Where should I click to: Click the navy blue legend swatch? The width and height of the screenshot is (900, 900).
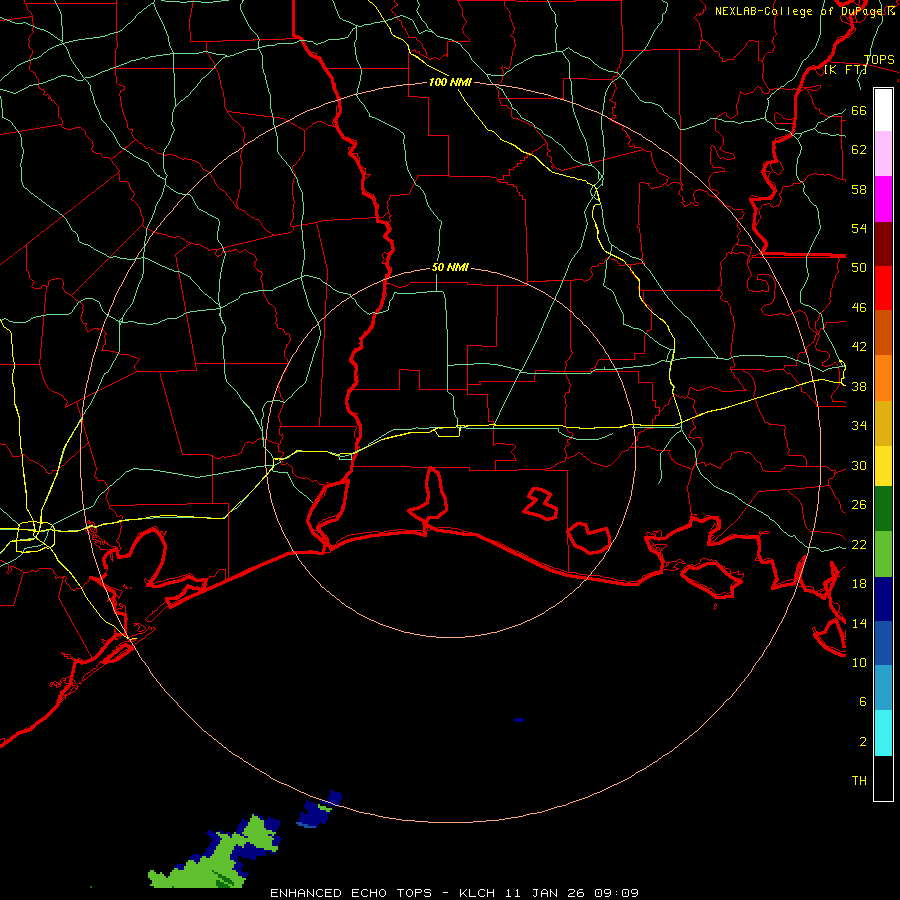pyautogui.click(x=883, y=599)
